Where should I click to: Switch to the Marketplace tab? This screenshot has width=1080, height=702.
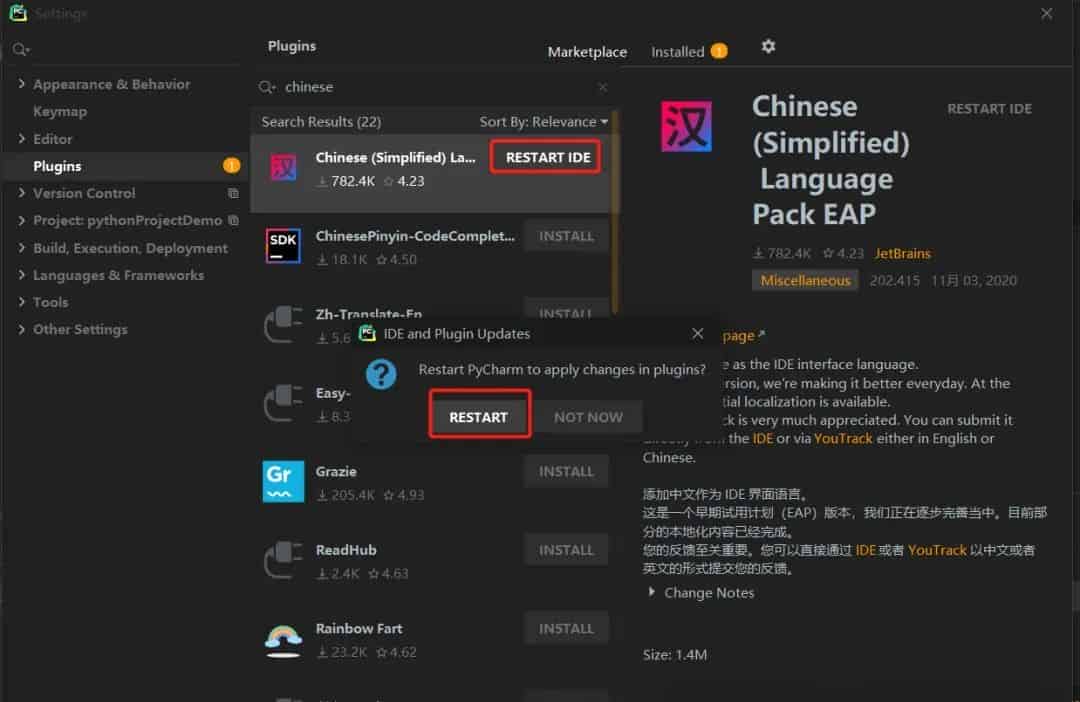pos(587,52)
